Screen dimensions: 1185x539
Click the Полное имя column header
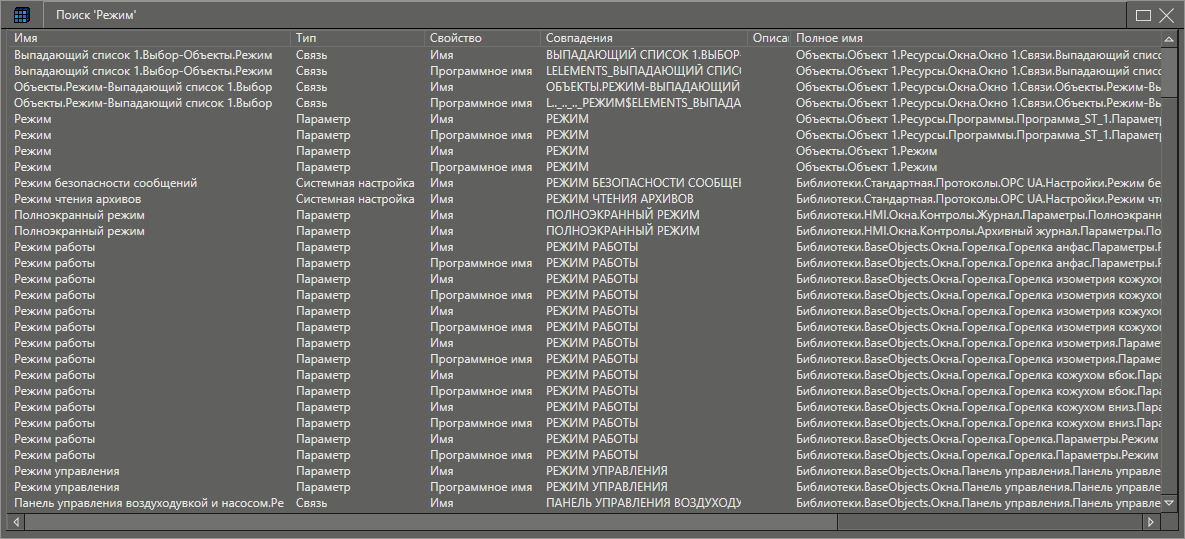pyautogui.click(x=975, y=38)
